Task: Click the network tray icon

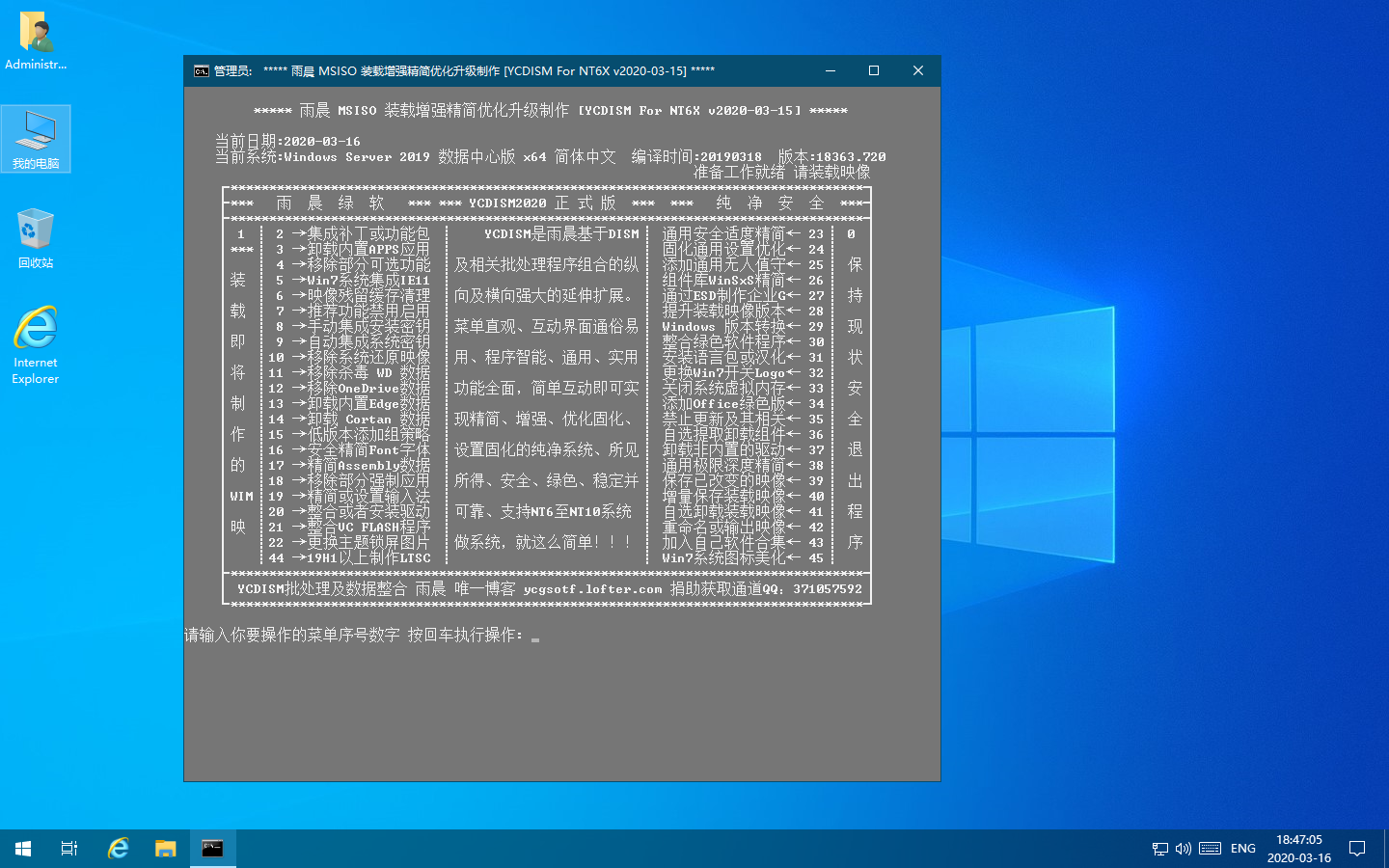Action: coord(1160,849)
